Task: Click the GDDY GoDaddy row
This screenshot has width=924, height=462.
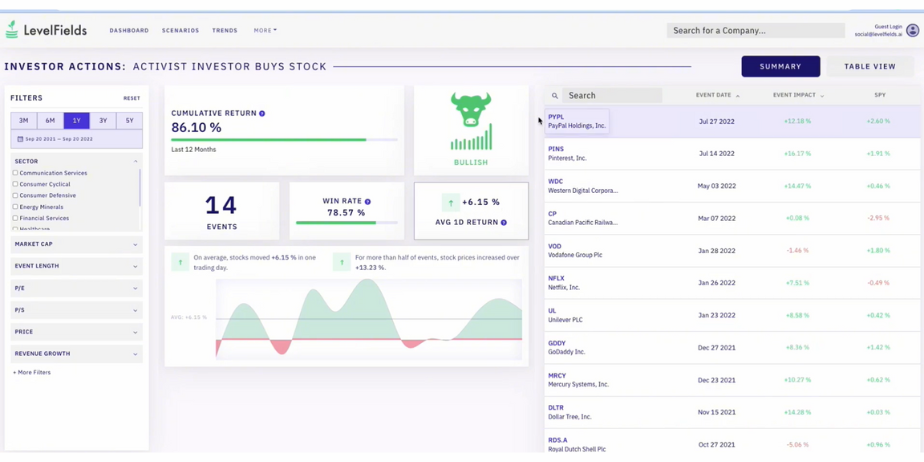Action: click(732, 348)
